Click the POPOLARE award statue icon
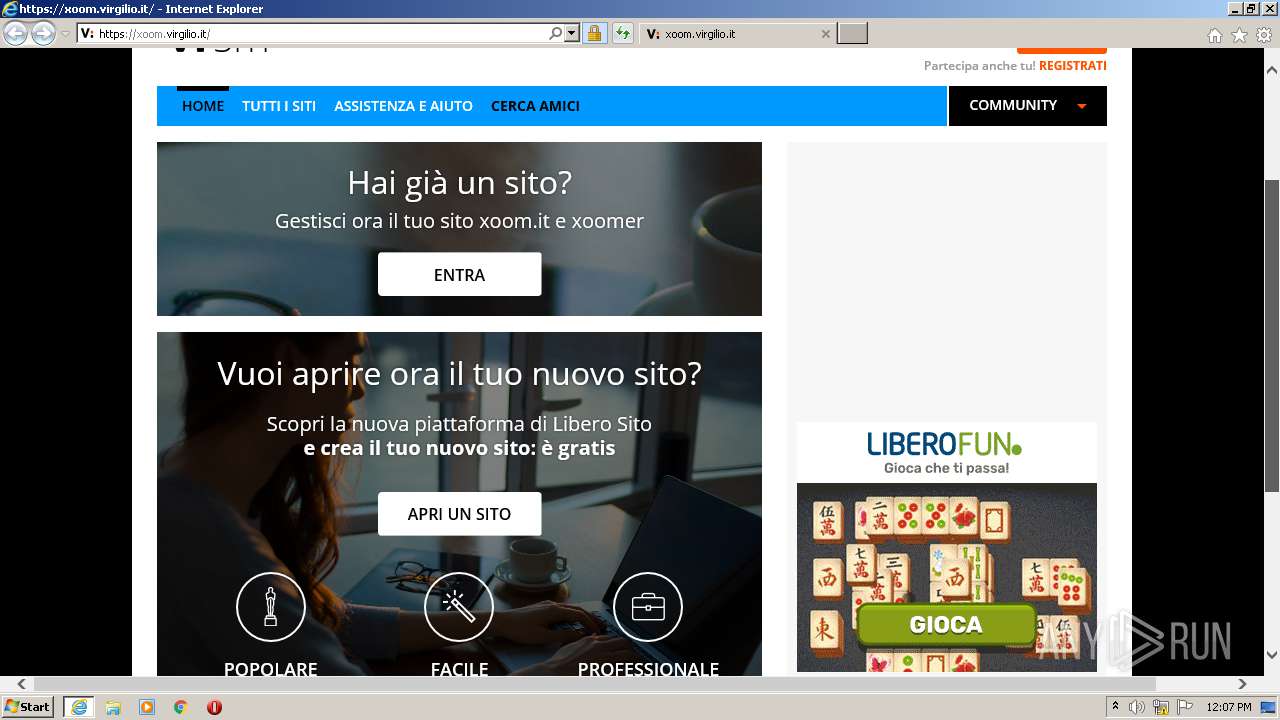Viewport: 1280px width, 720px height. 270,606
